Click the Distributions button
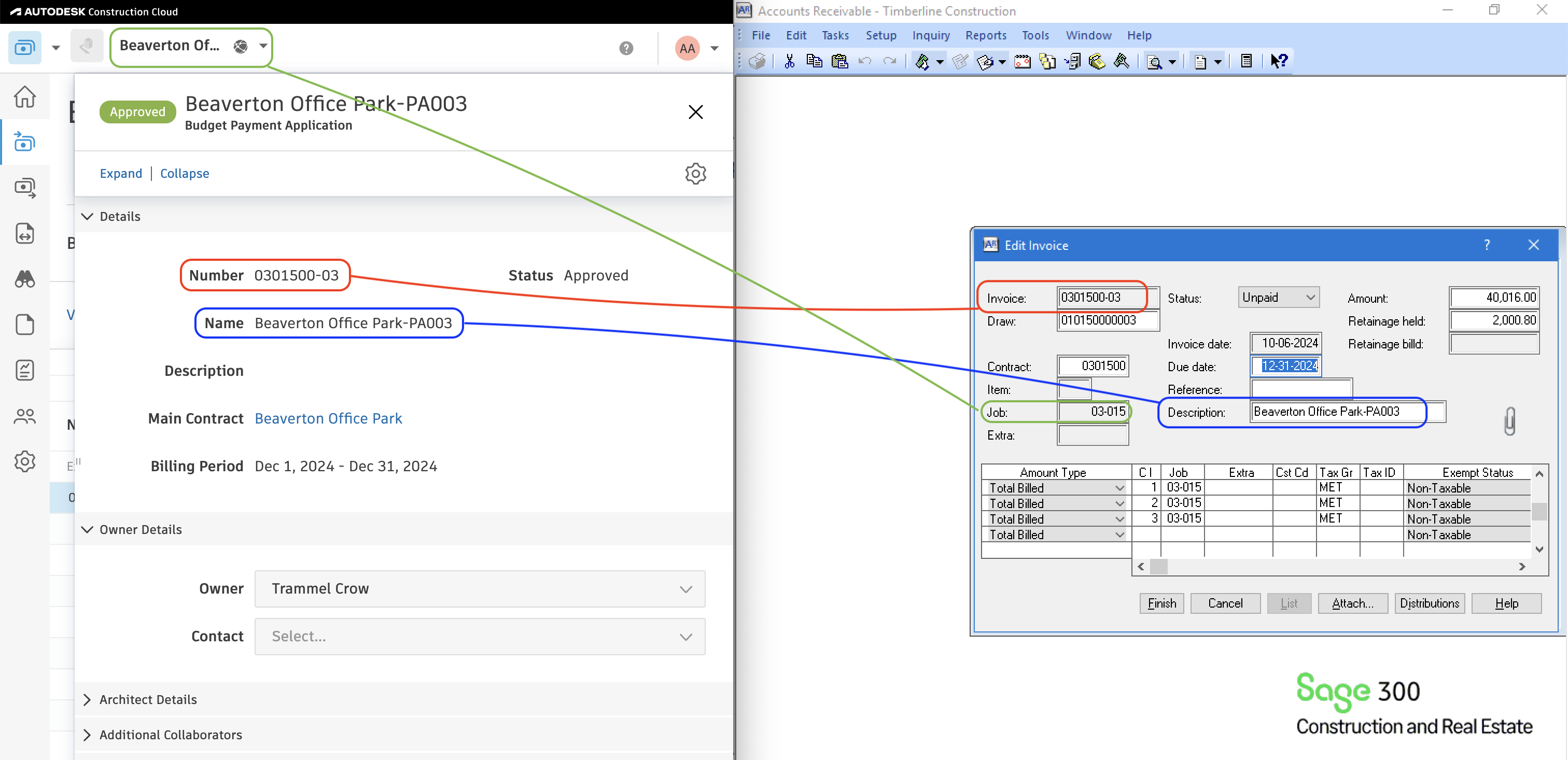This screenshot has width=1568, height=760. click(x=1429, y=603)
